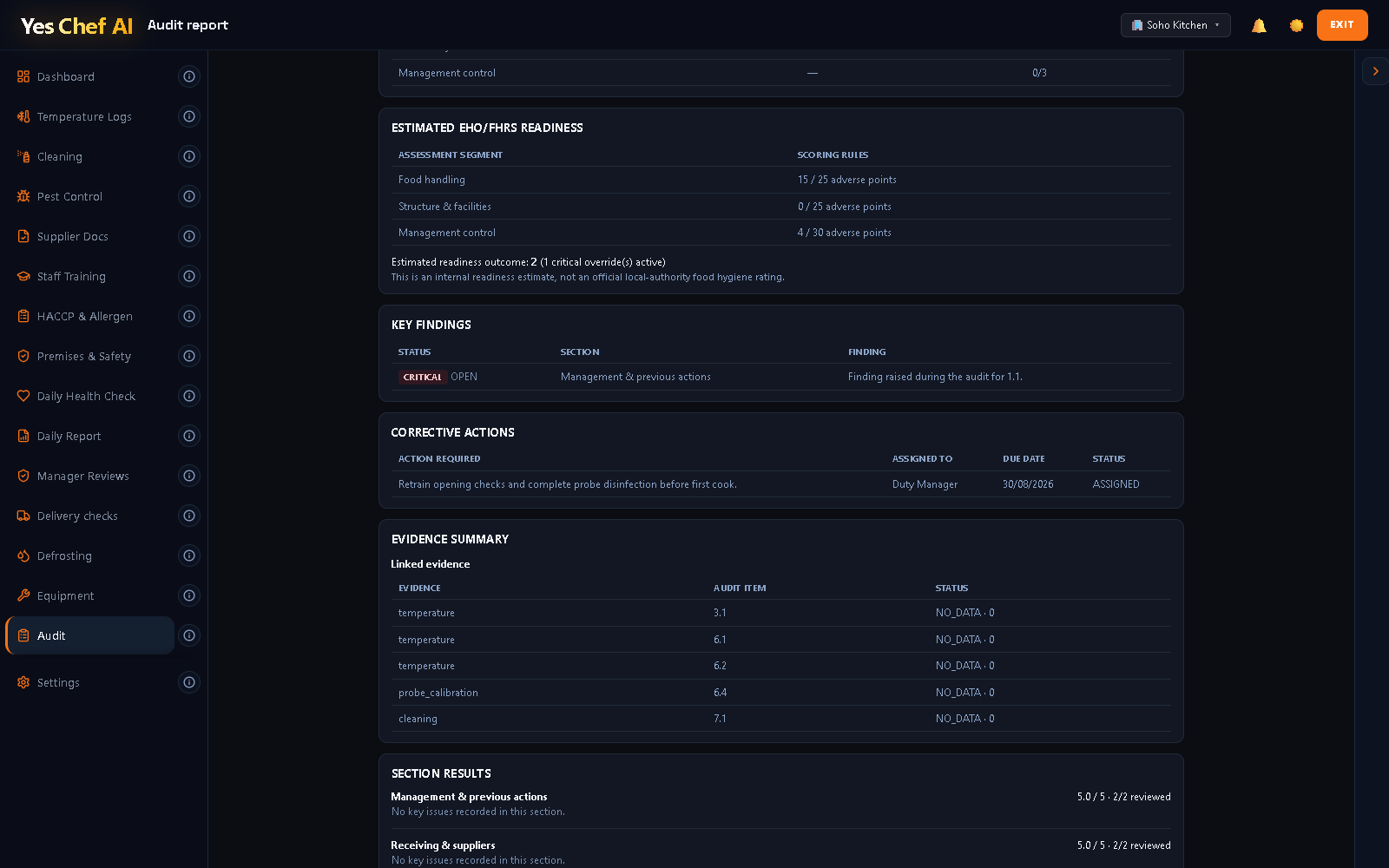Click the Daily Health Check heart icon
Image resolution: width=1389 pixels, height=868 pixels.
pos(23,396)
